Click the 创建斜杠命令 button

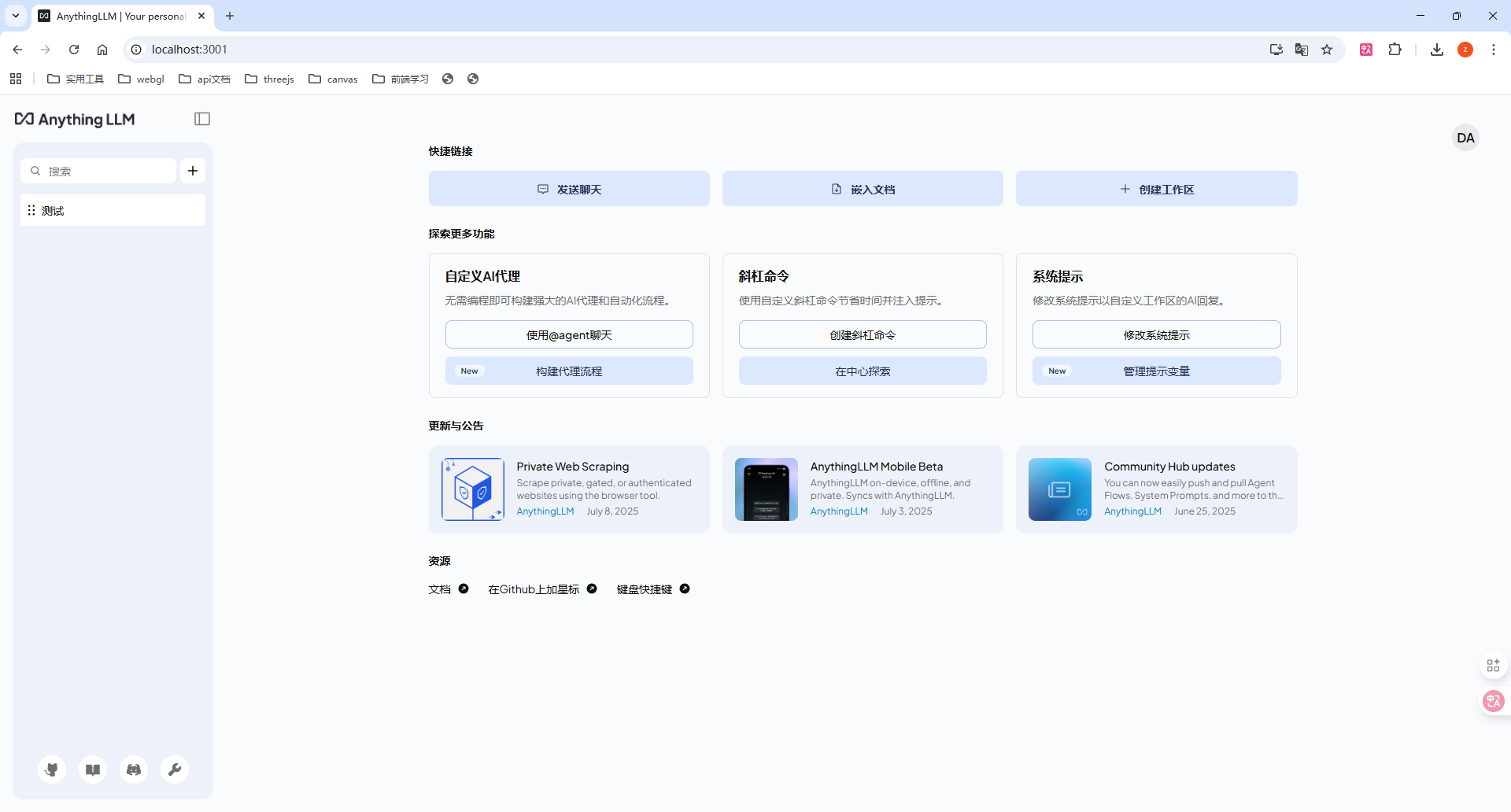click(863, 334)
